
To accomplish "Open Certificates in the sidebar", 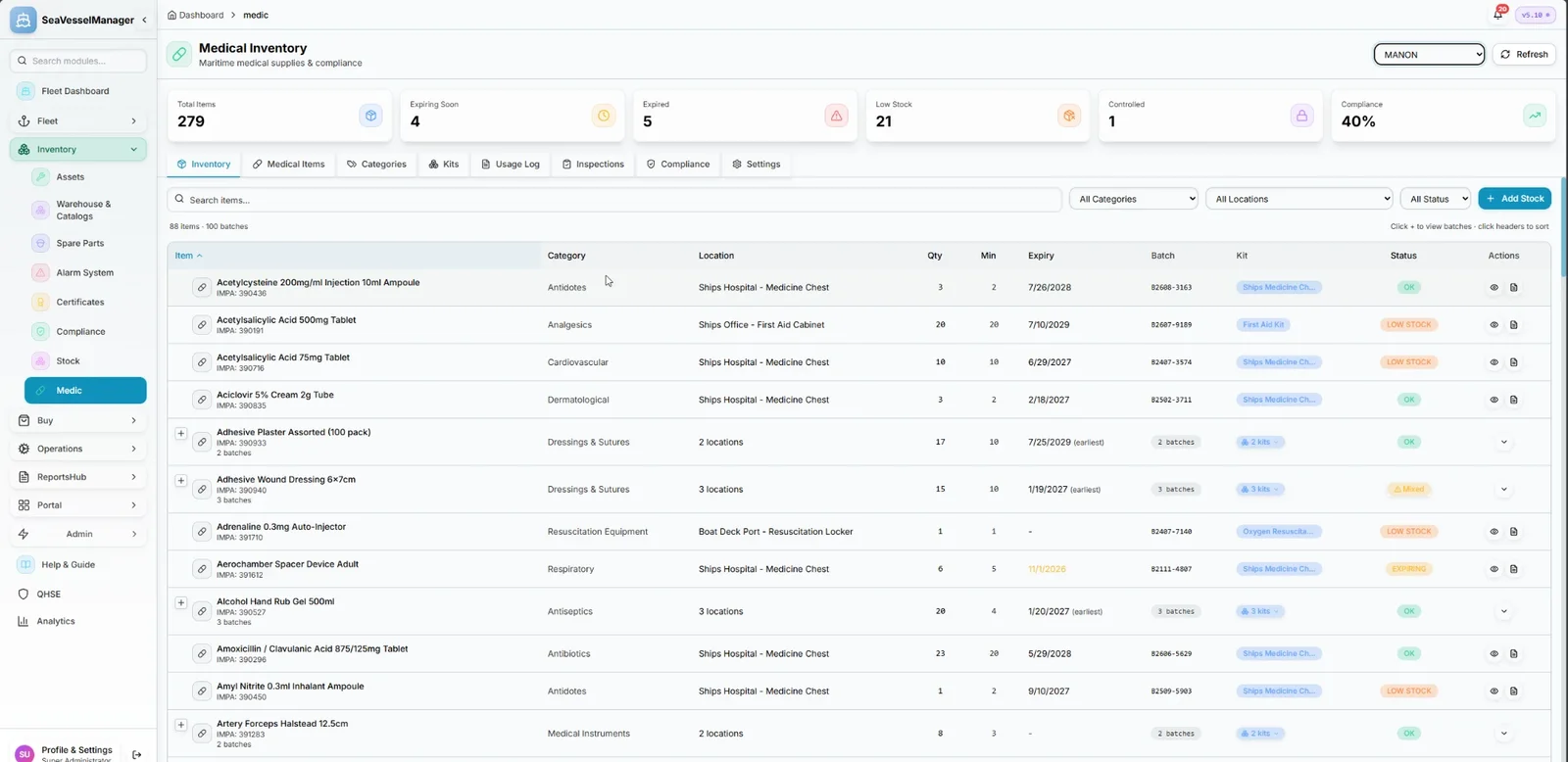I will pyautogui.click(x=80, y=302).
